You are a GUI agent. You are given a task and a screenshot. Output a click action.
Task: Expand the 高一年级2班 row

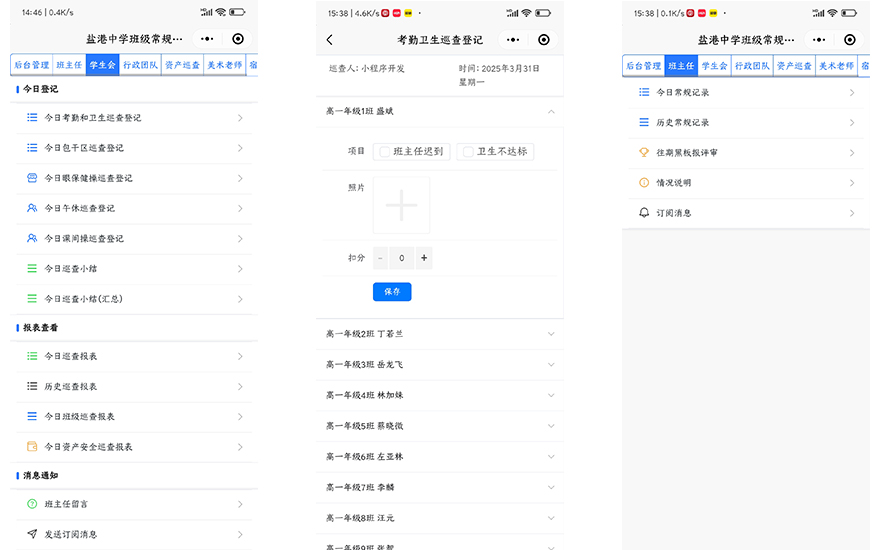tap(439, 334)
